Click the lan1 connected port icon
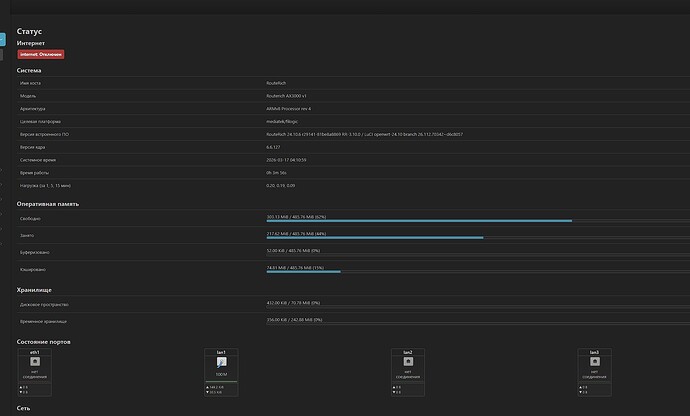 point(221,362)
